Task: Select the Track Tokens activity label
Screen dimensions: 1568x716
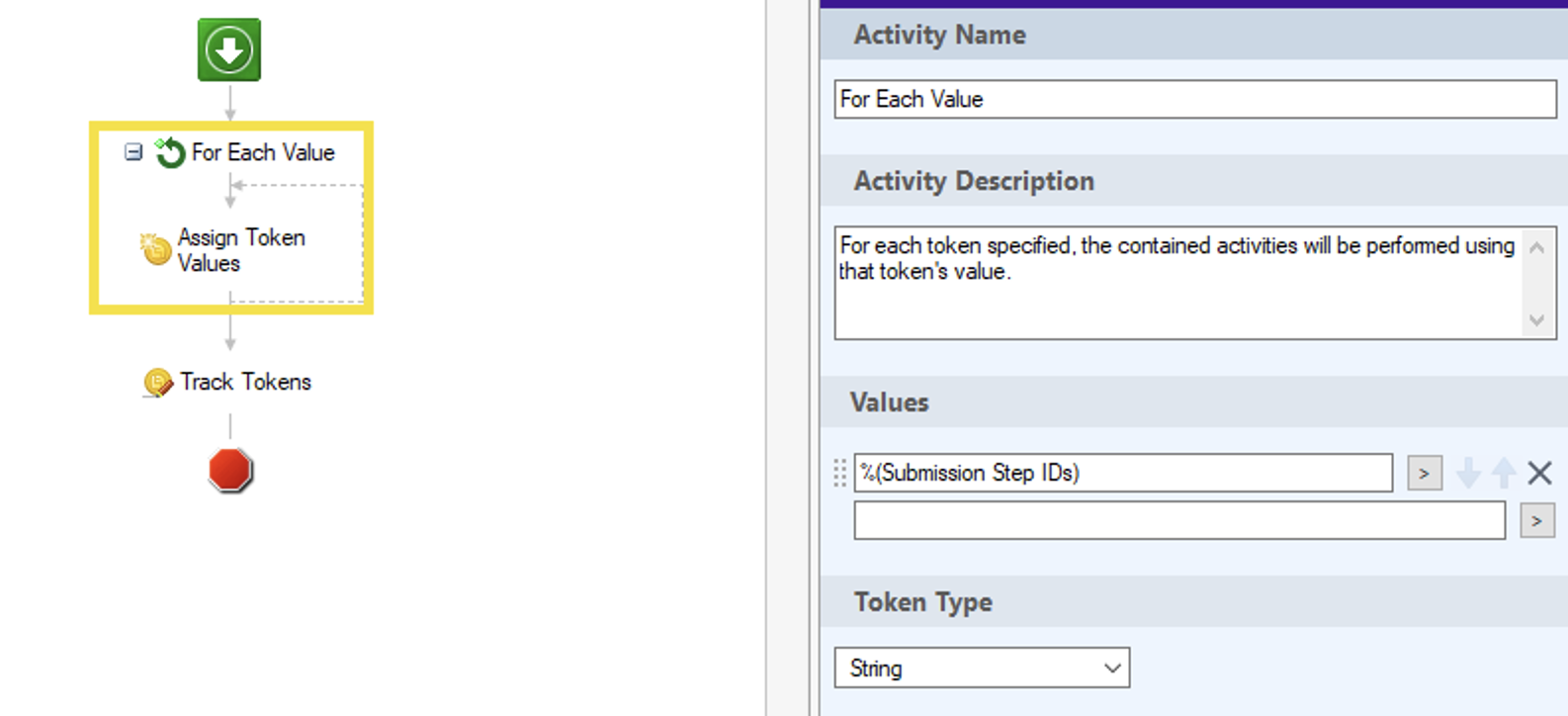Action: pyautogui.click(x=245, y=382)
